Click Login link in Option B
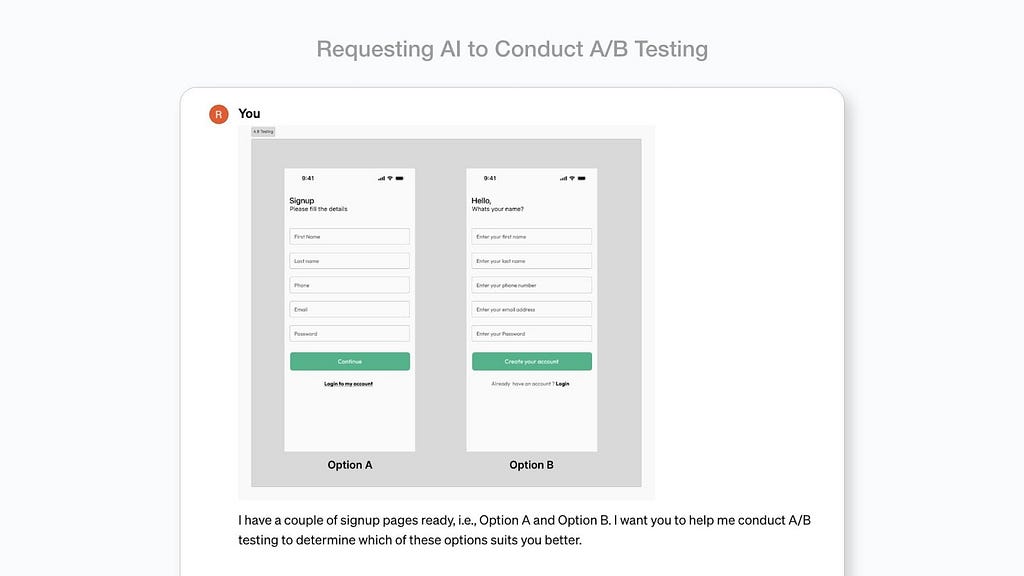 562,384
